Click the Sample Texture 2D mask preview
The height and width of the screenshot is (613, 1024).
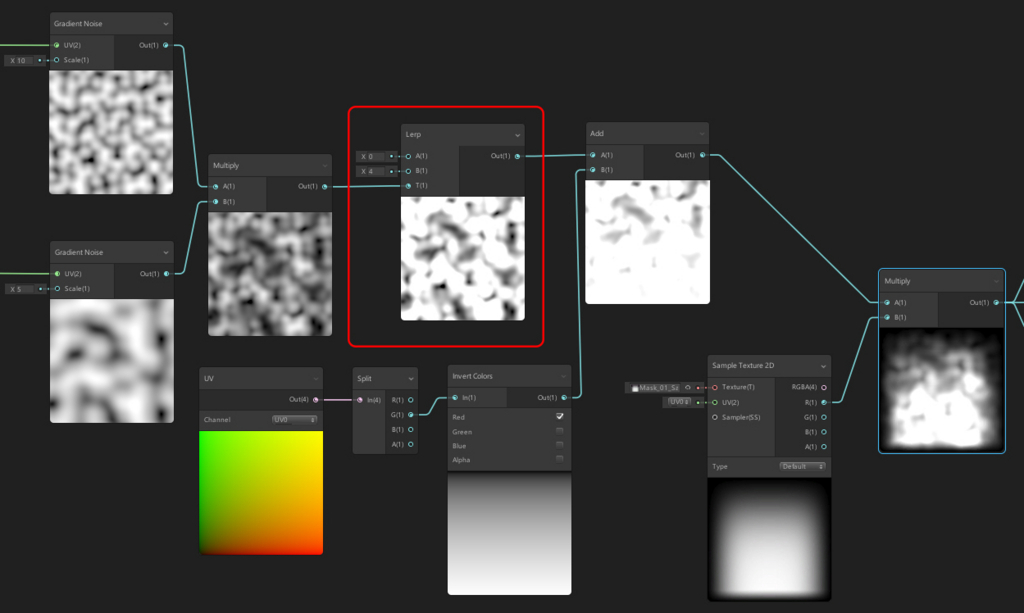[769, 539]
